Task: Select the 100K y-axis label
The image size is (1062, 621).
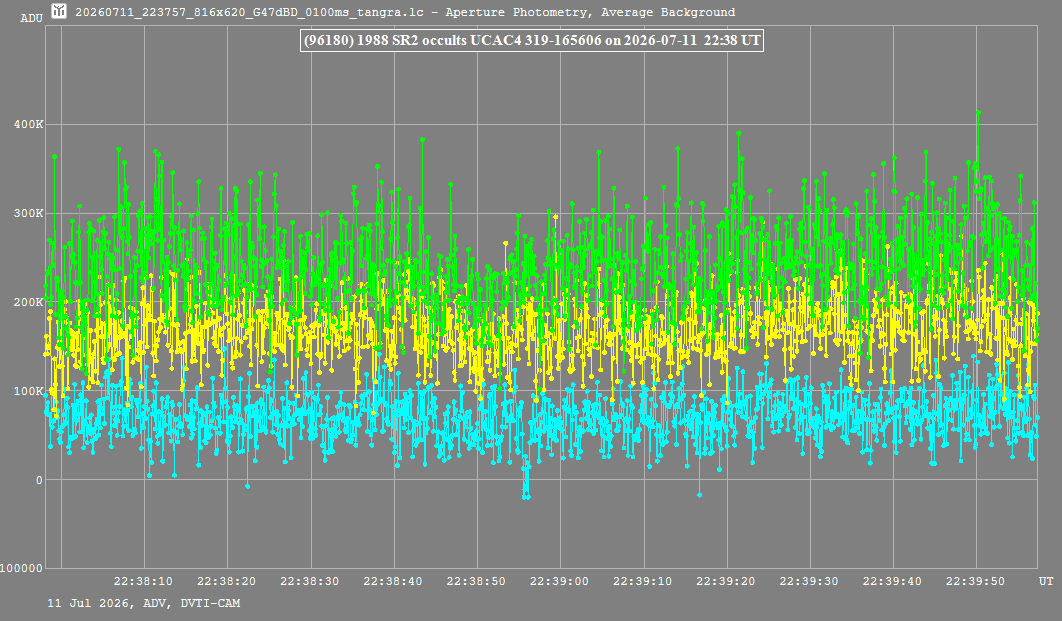Action: (28, 391)
